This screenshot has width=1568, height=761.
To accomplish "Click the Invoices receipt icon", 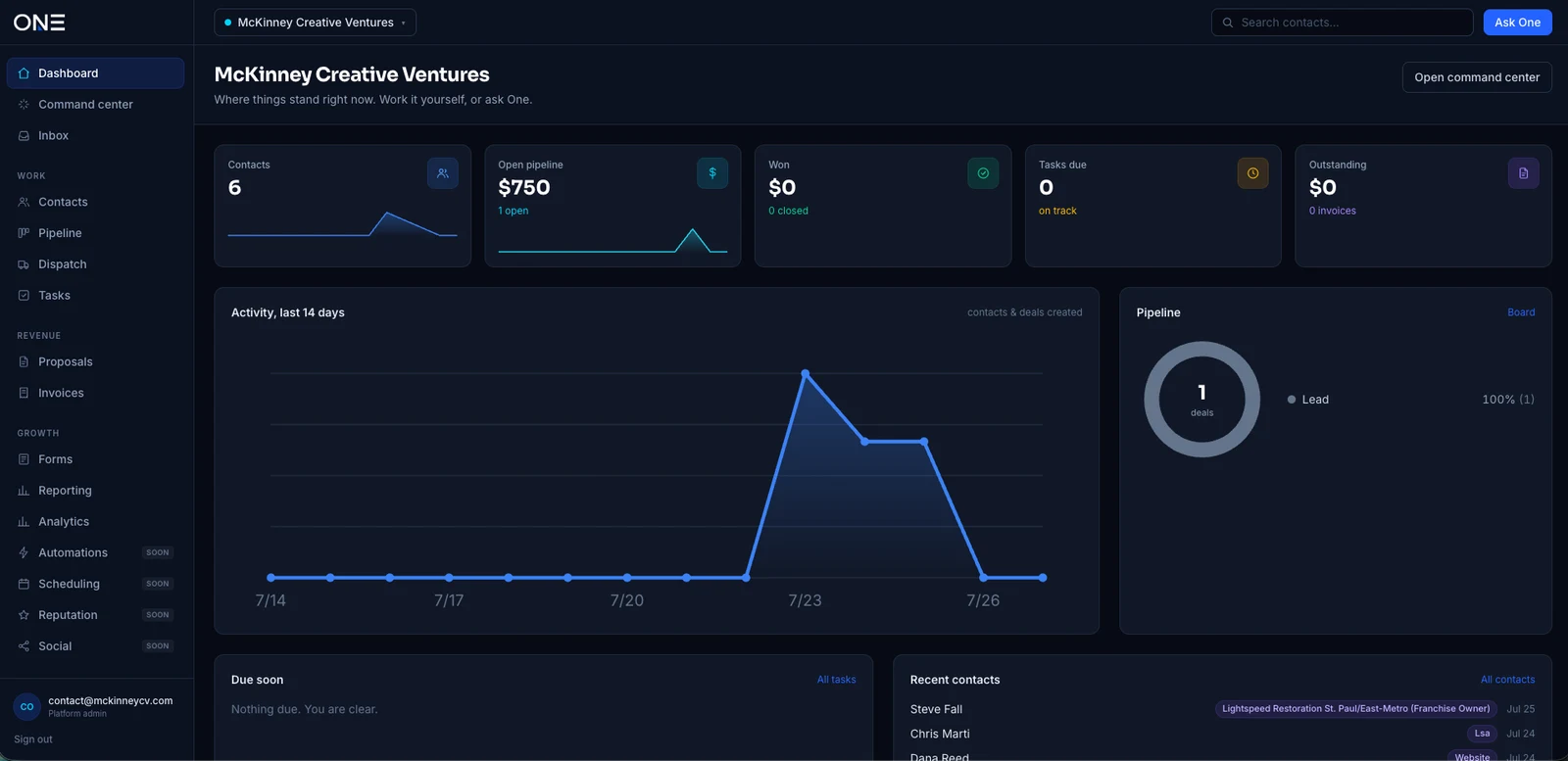I will [24, 393].
